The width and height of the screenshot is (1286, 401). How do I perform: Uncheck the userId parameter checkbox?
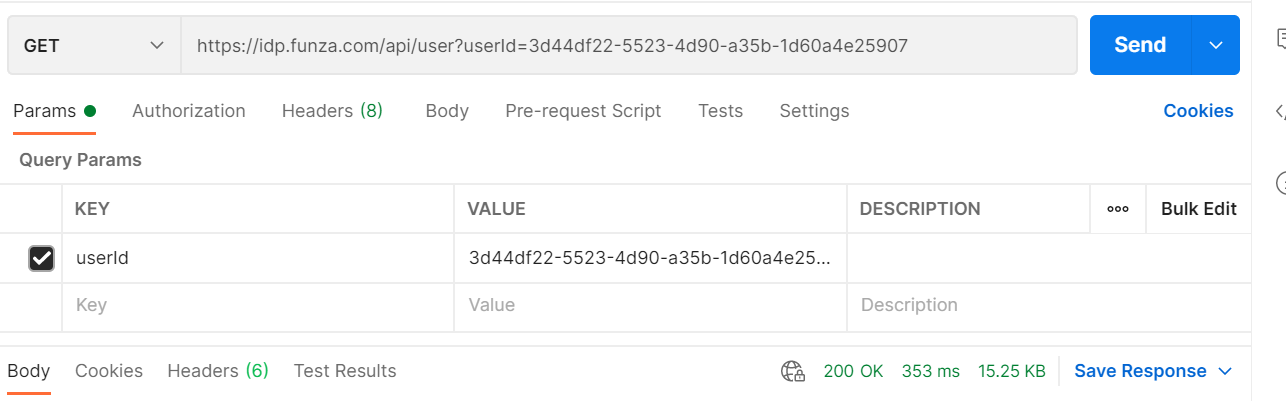point(41,259)
